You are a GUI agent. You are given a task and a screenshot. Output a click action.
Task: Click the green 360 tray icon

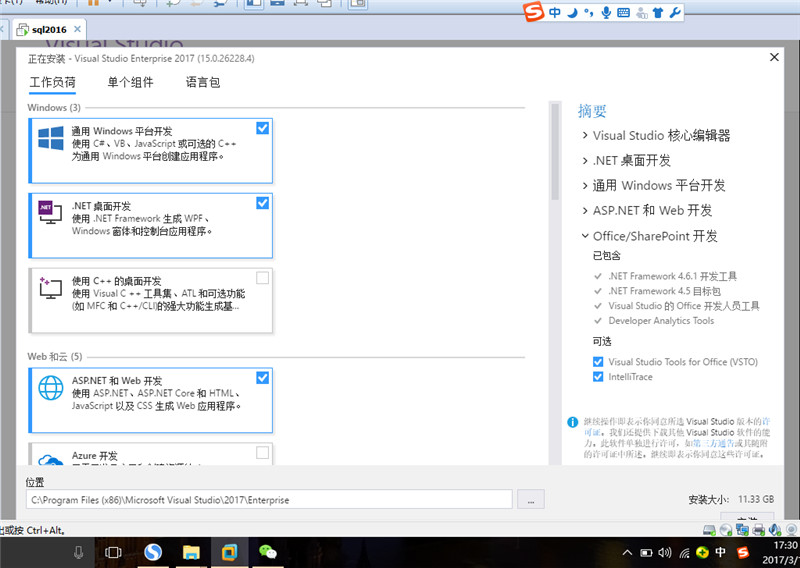coord(703,552)
